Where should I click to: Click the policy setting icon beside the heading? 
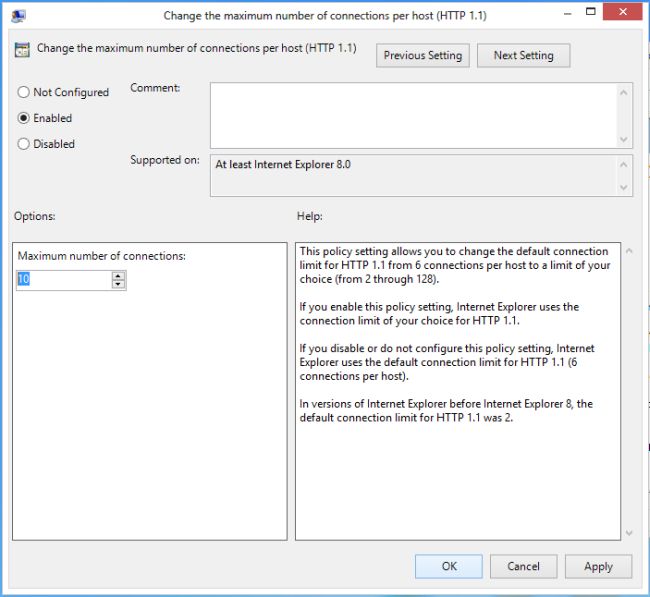pyautogui.click(x=22, y=49)
